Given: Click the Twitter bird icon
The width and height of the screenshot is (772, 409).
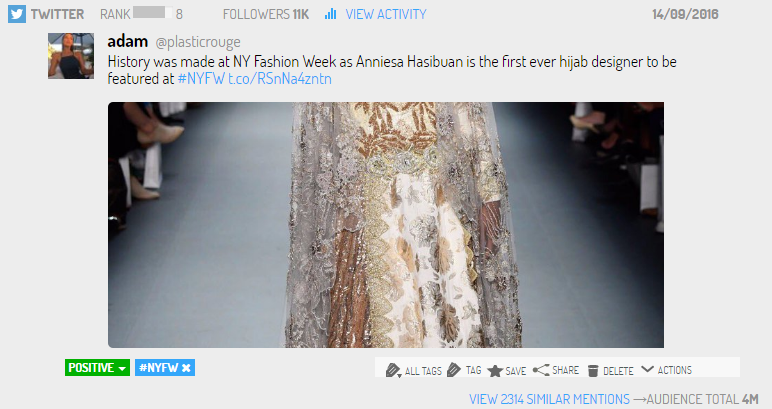Looking at the screenshot, I should [17, 14].
